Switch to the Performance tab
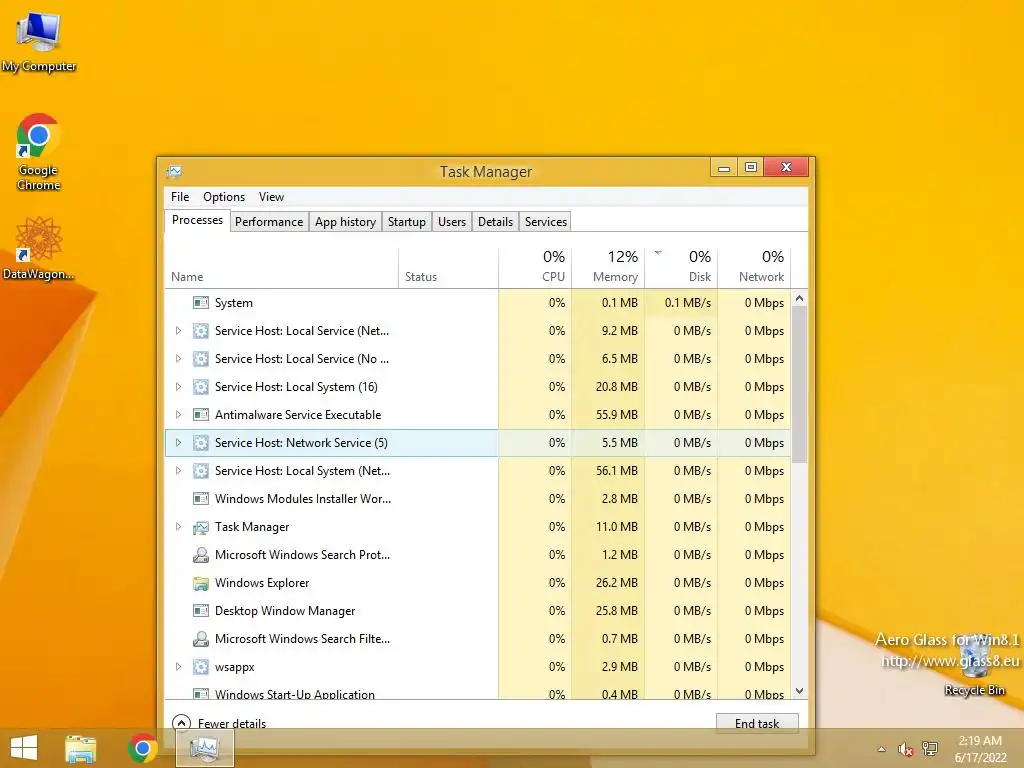The height and width of the screenshot is (768, 1024). tap(269, 222)
